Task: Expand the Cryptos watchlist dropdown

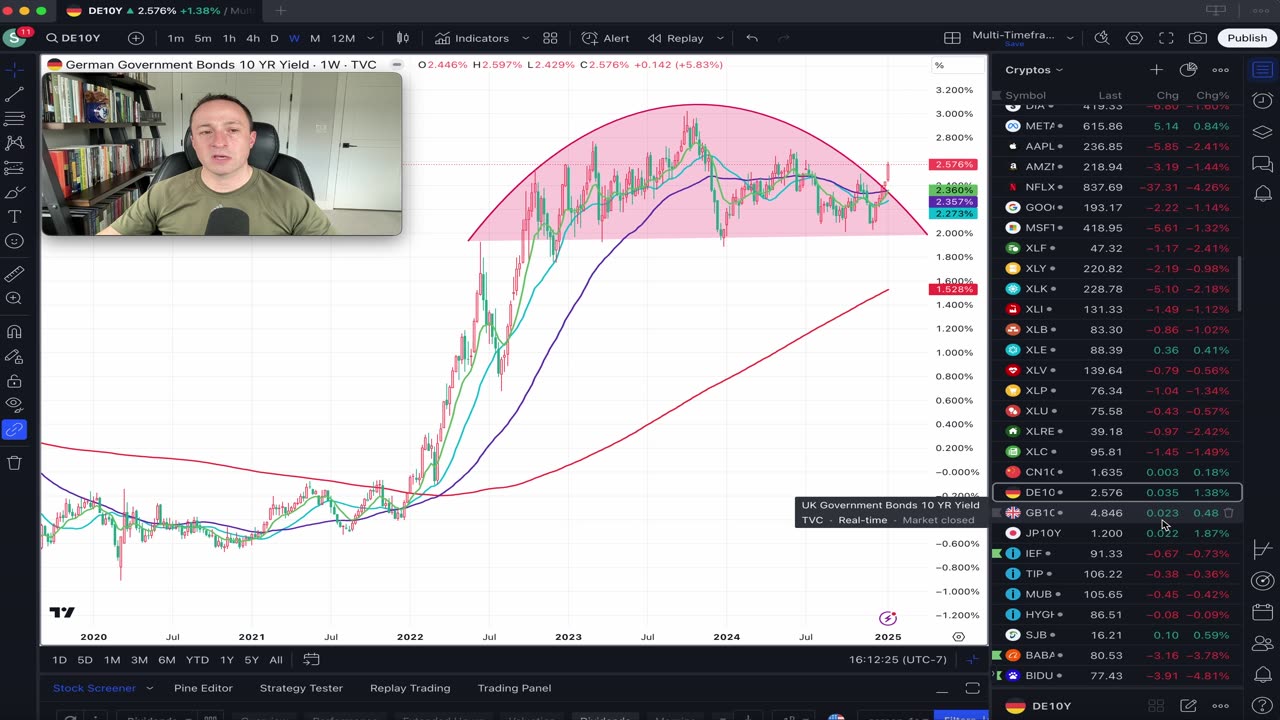Action: pyautogui.click(x=1034, y=70)
